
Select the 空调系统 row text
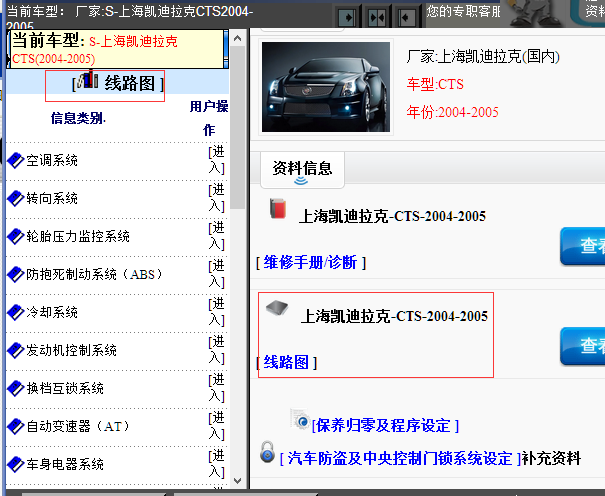52,160
